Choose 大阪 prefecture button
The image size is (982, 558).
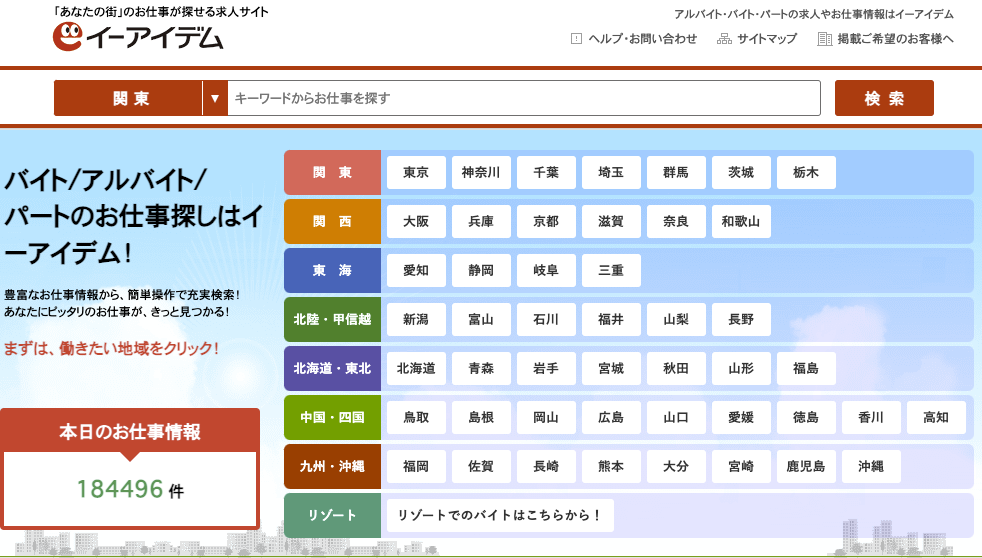point(416,221)
